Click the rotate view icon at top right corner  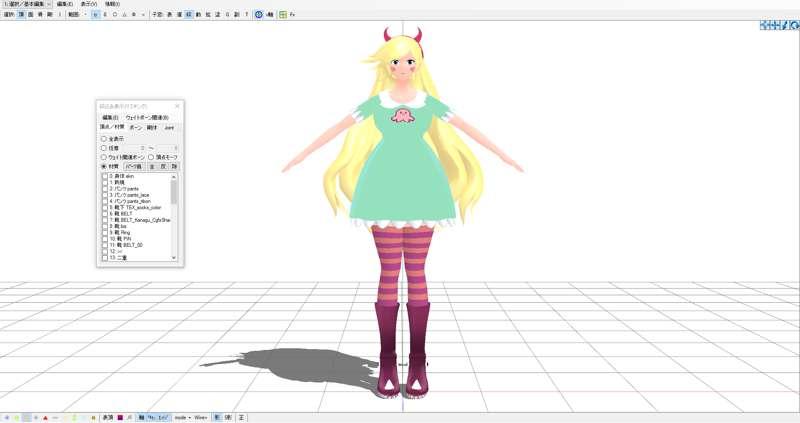pyautogui.click(x=795, y=26)
